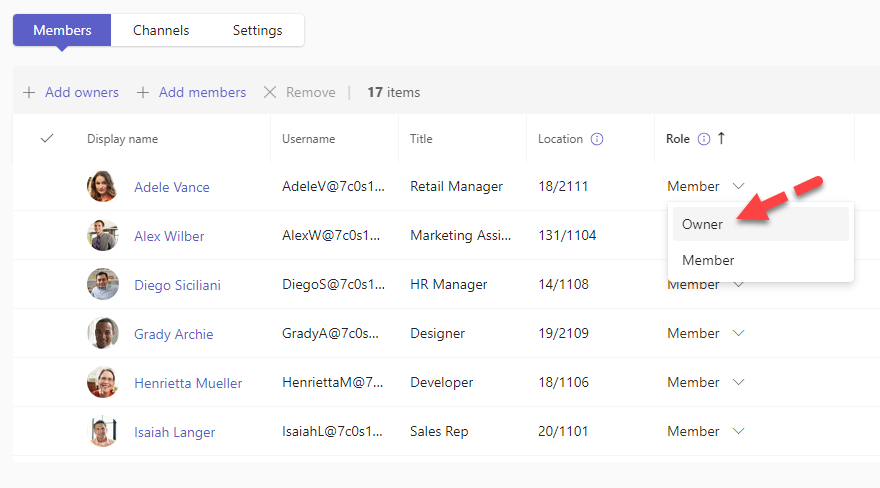Open Grady Archie's profile link
Viewport: 880px width, 488px height.
tap(173, 334)
